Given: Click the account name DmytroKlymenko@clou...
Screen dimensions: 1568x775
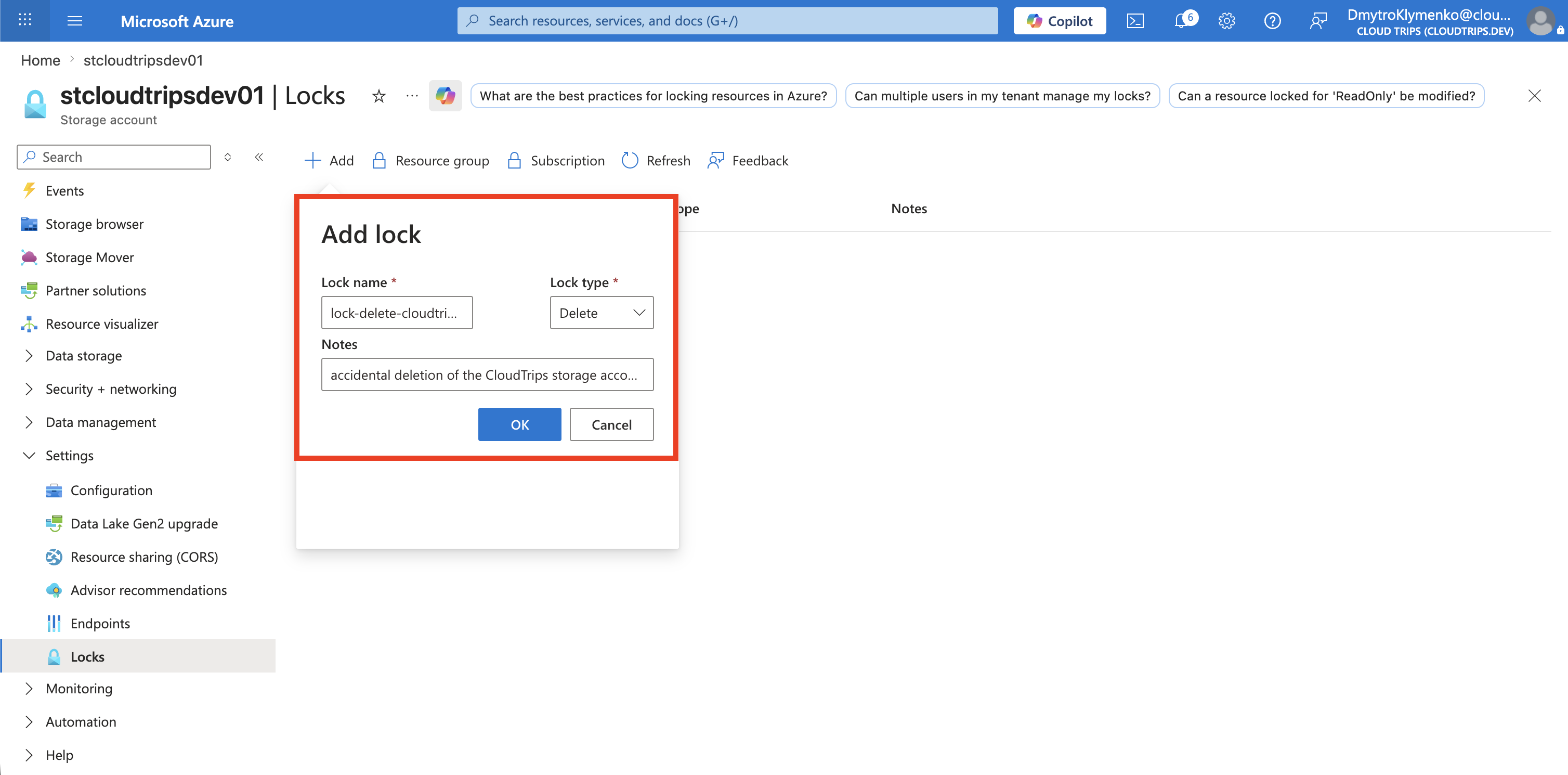Looking at the screenshot, I should (x=1429, y=15).
